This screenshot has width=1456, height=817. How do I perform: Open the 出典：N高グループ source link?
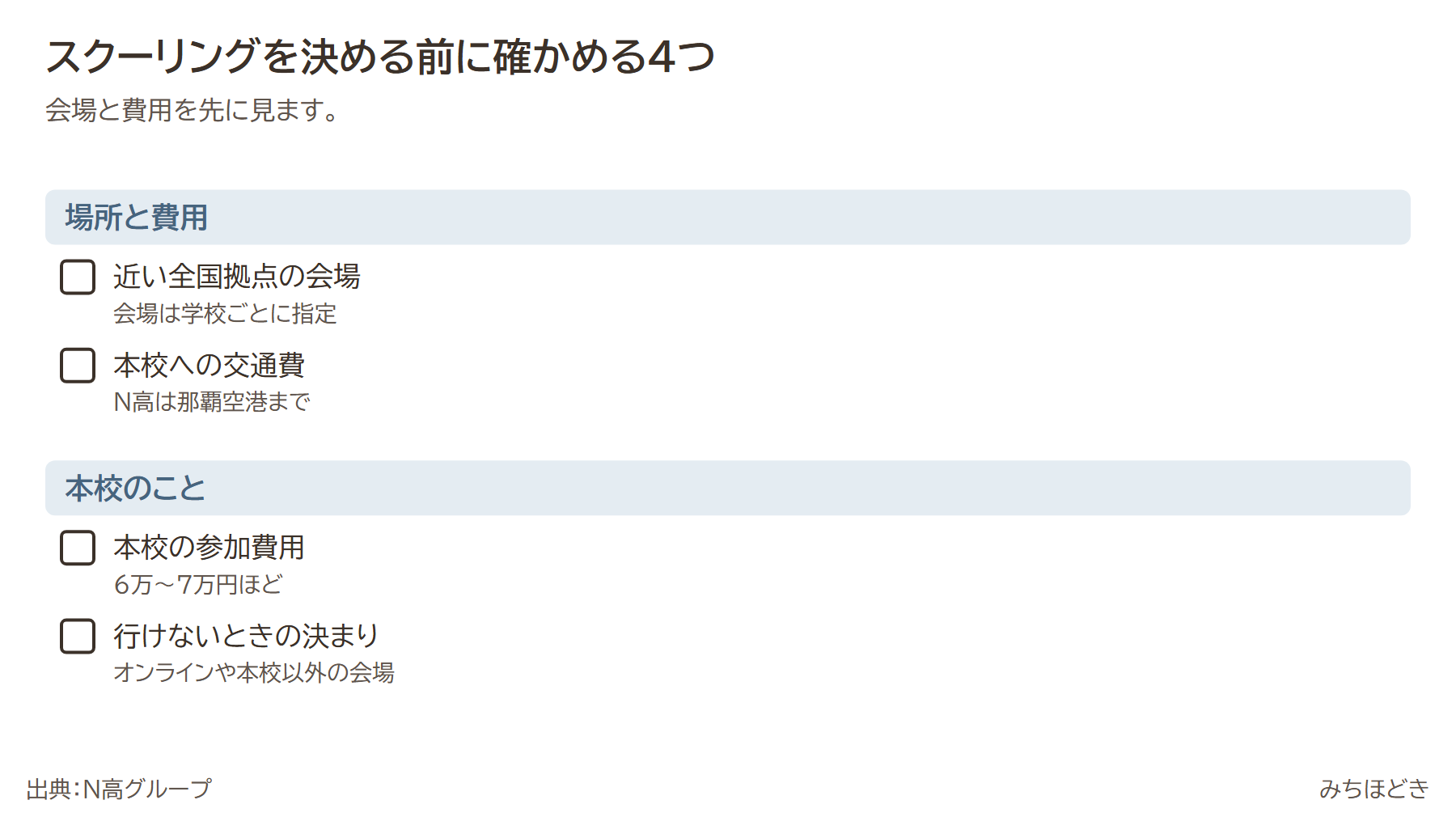point(119,789)
